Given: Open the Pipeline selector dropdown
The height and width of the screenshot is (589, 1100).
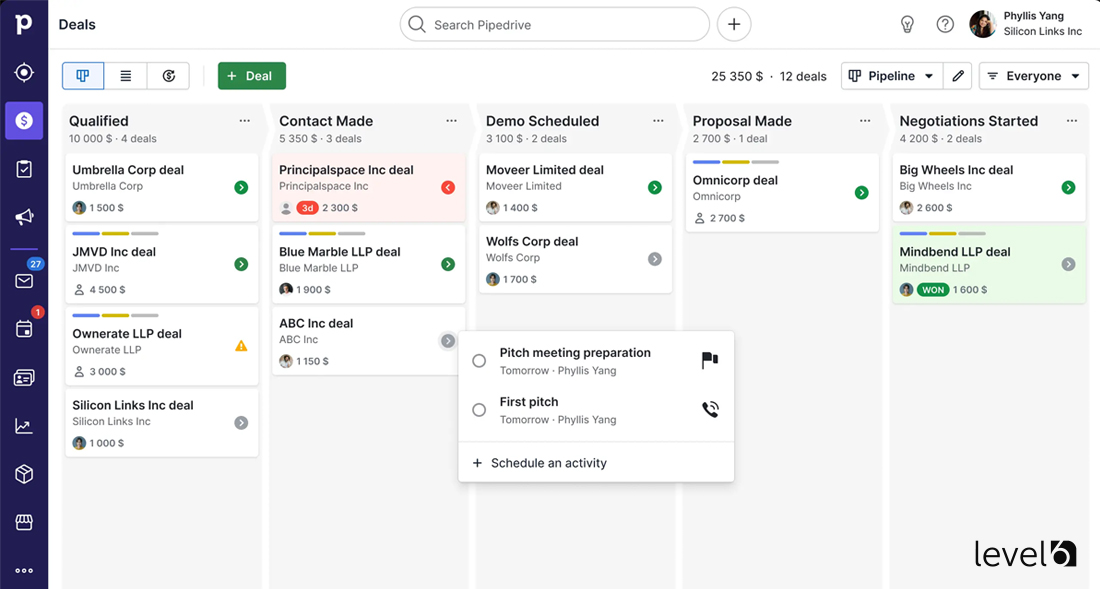Looking at the screenshot, I should (x=891, y=75).
